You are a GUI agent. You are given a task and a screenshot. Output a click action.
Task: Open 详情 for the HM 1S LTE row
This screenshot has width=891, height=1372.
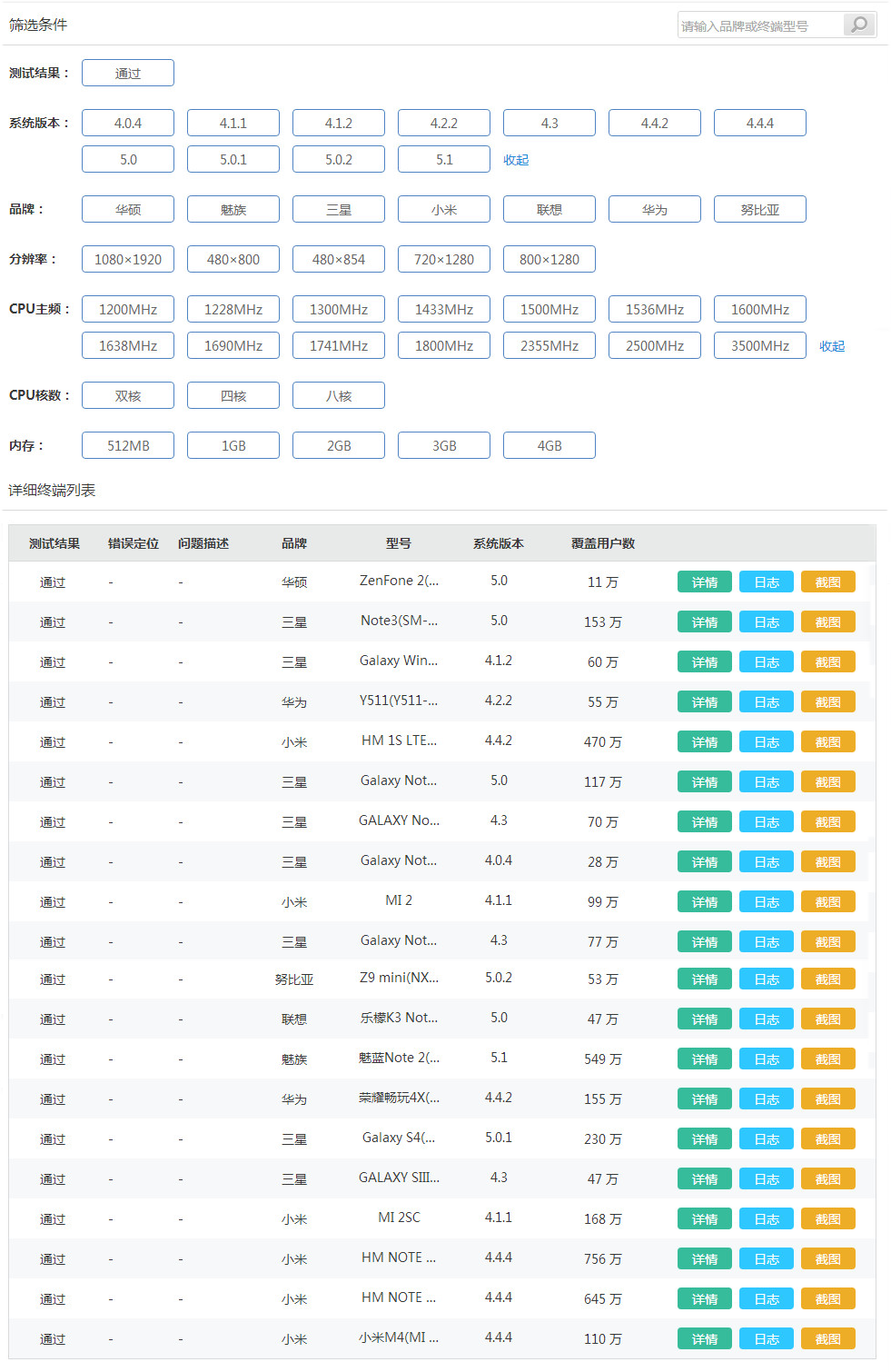[x=705, y=741]
